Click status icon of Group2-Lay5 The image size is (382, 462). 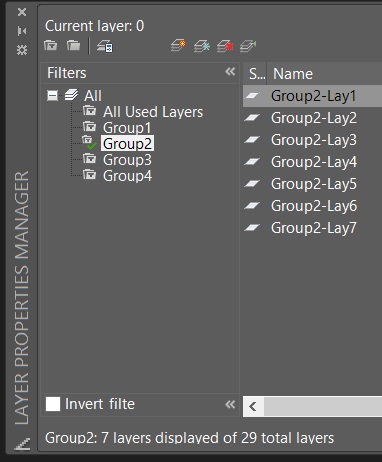click(x=252, y=184)
